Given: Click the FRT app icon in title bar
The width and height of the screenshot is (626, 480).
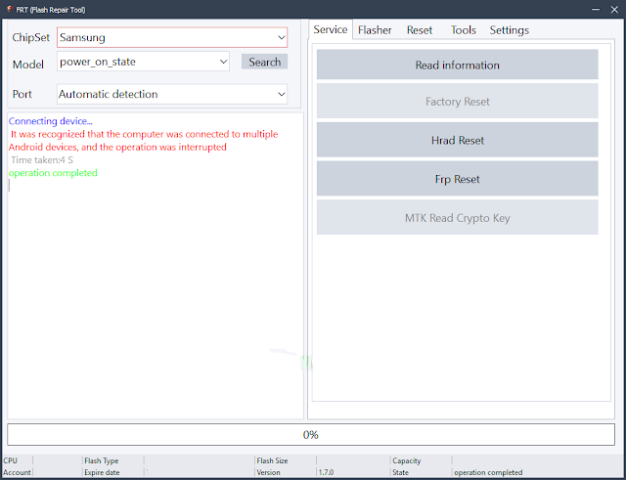Looking at the screenshot, I should (9, 8).
